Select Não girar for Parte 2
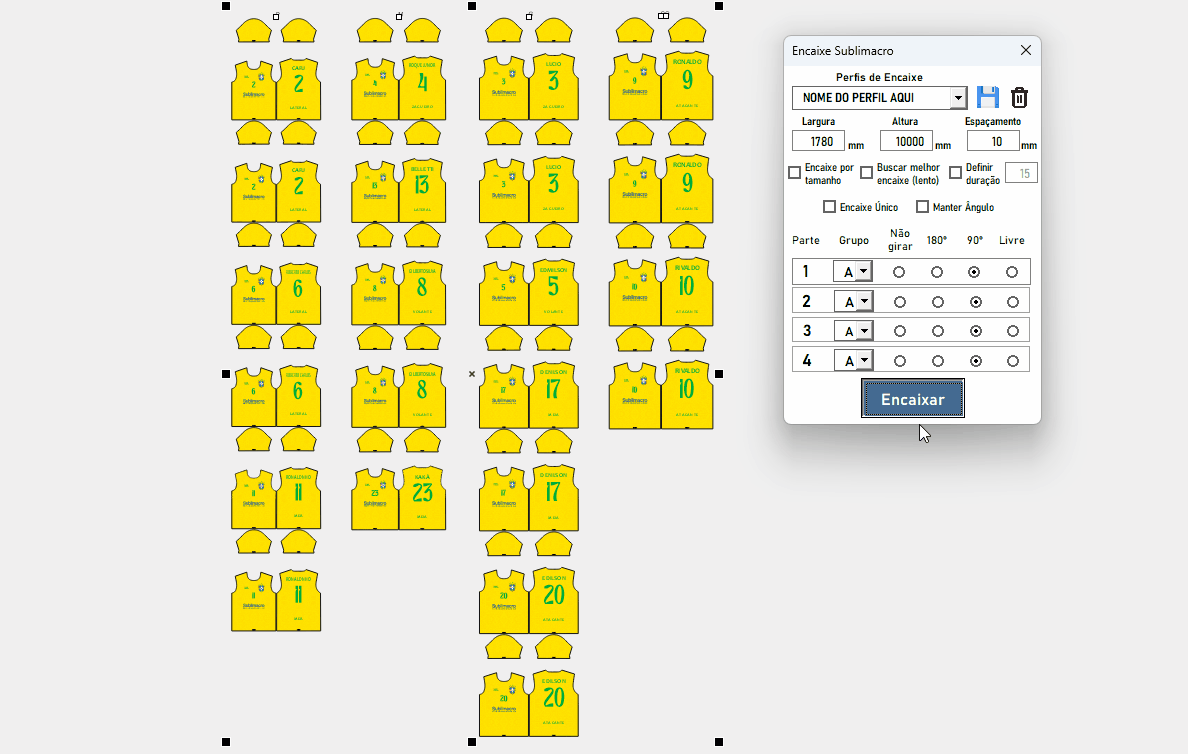This screenshot has height=754, width=1188. pos(900,302)
